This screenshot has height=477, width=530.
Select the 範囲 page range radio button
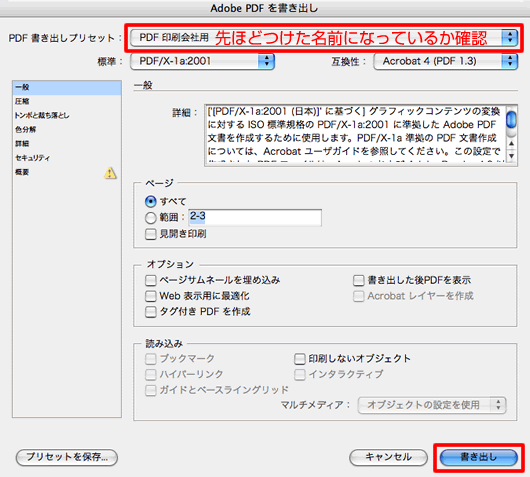(150, 217)
